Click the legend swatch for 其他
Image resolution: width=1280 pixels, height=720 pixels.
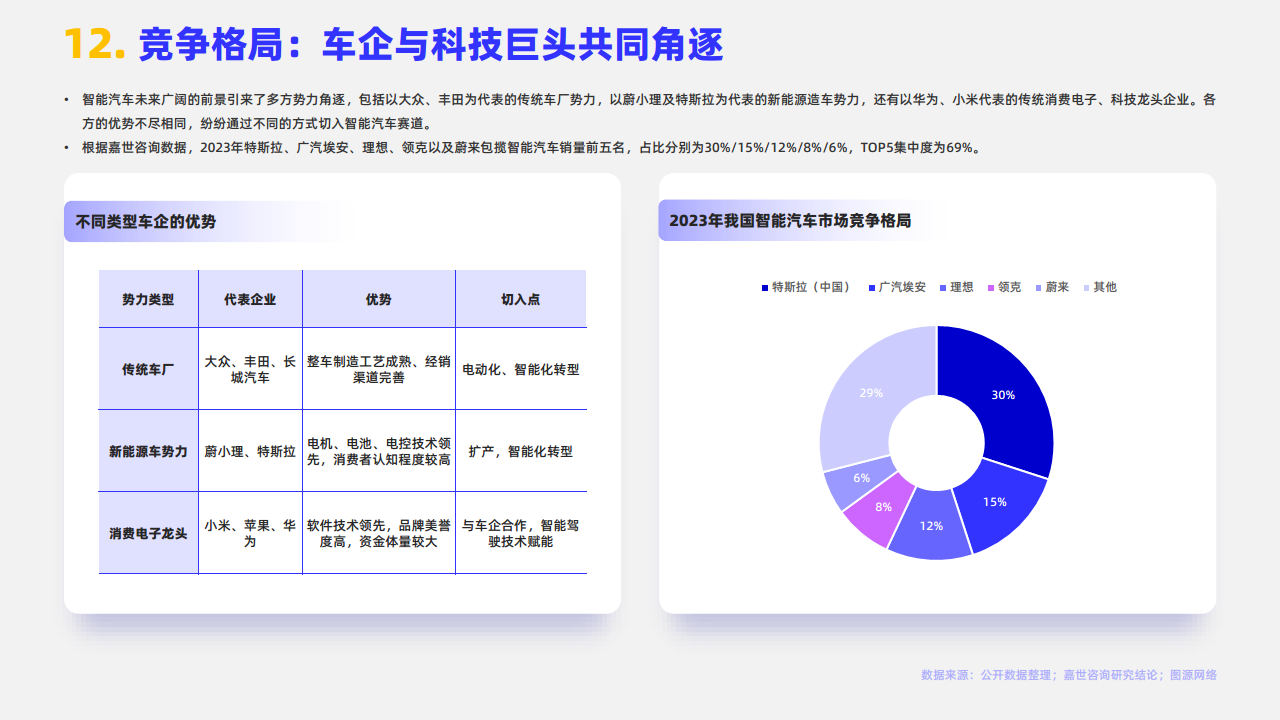(x=1087, y=288)
